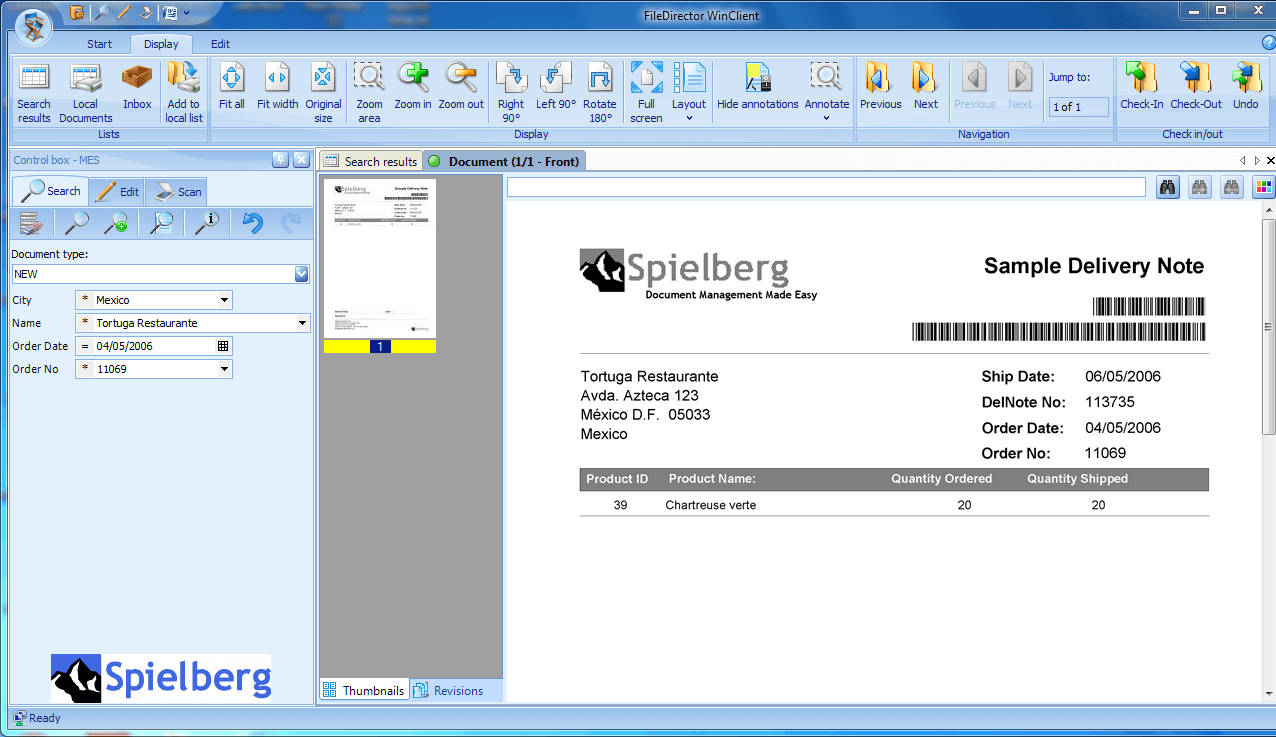Screen dimensions: 1276x737
Task: Open the Layout dropdown
Action: [689, 92]
